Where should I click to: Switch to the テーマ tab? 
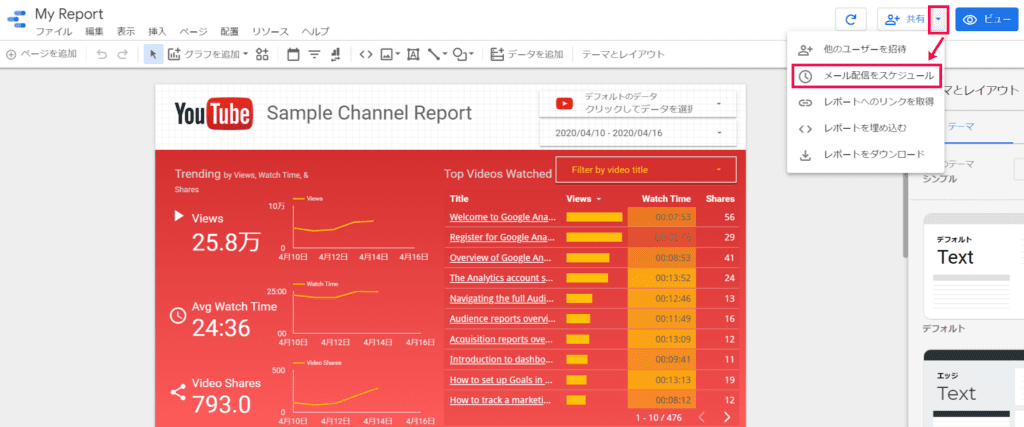click(960, 126)
